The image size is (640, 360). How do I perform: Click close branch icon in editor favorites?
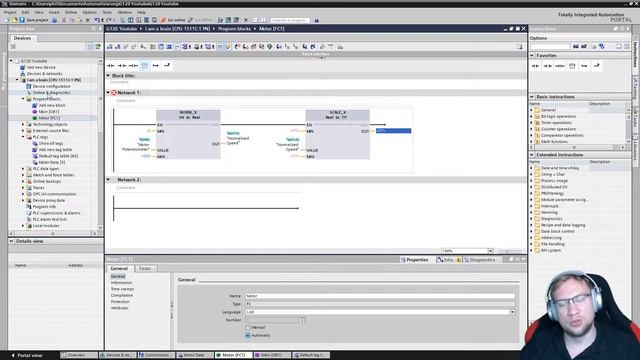(167, 65)
